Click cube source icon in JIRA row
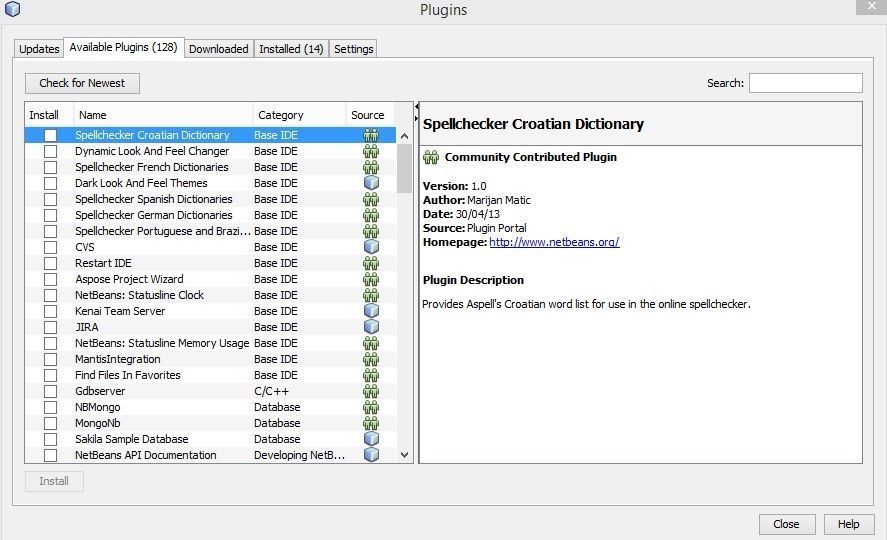The height and width of the screenshot is (540, 887). point(371,326)
